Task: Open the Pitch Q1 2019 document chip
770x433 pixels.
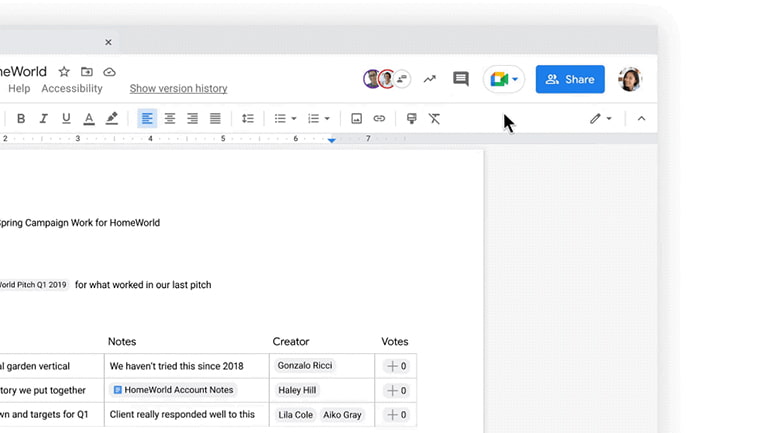Action: 33,285
